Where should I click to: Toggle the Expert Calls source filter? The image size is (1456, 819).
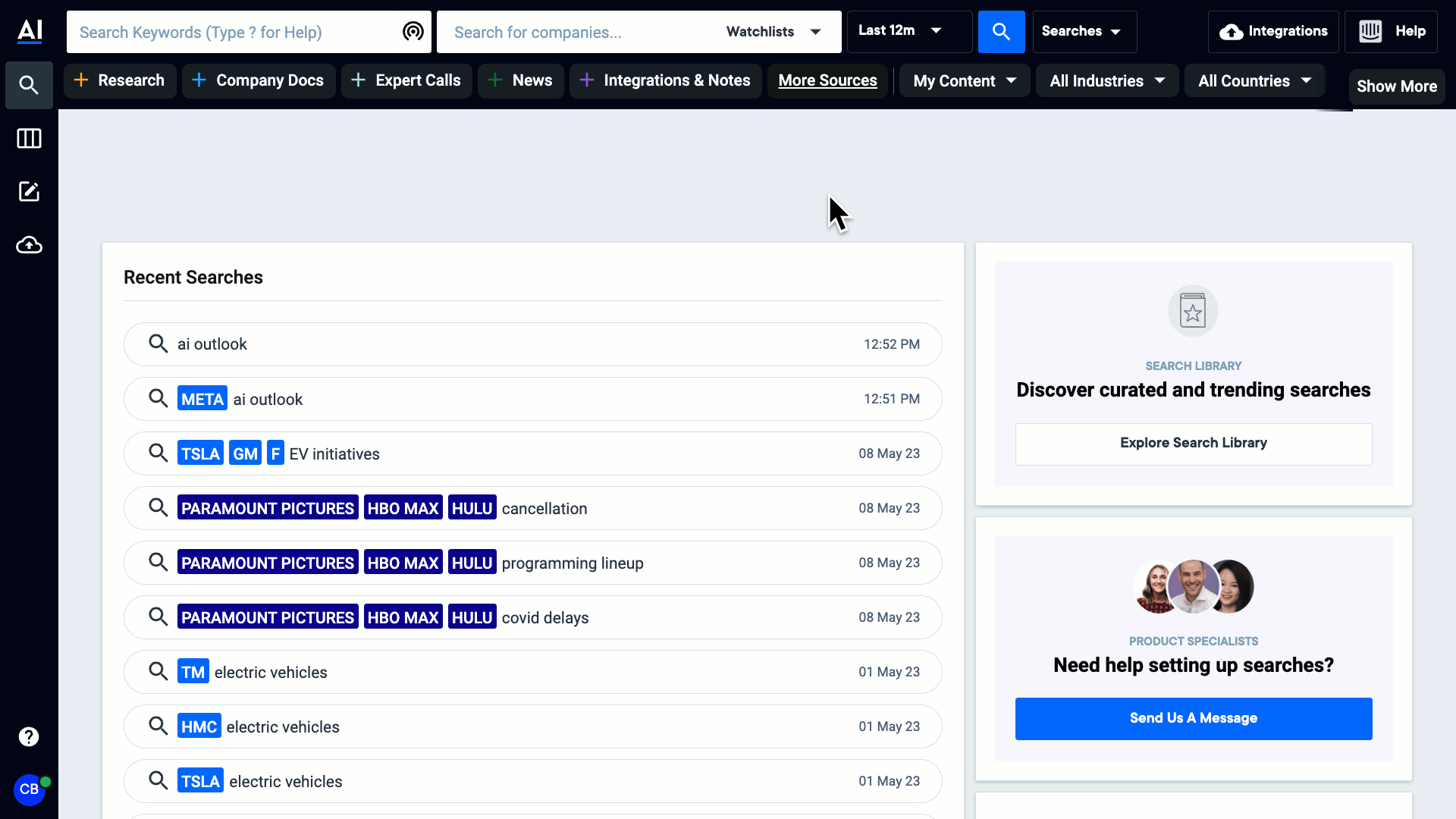406,80
